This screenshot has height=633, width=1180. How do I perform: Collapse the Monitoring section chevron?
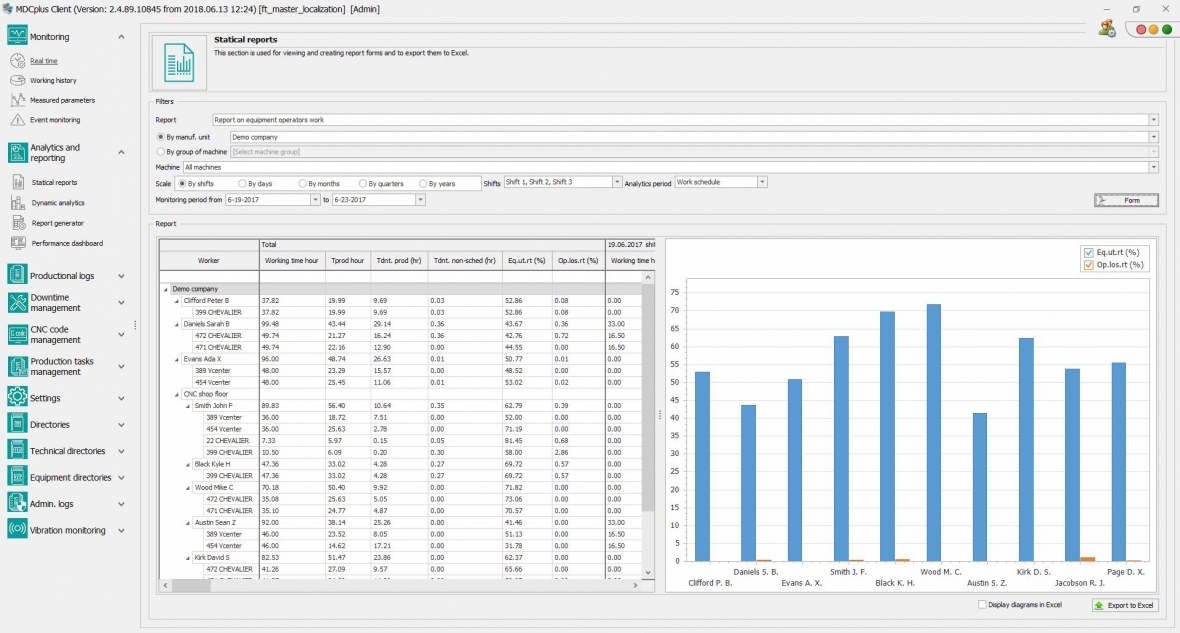pyautogui.click(x=121, y=36)
